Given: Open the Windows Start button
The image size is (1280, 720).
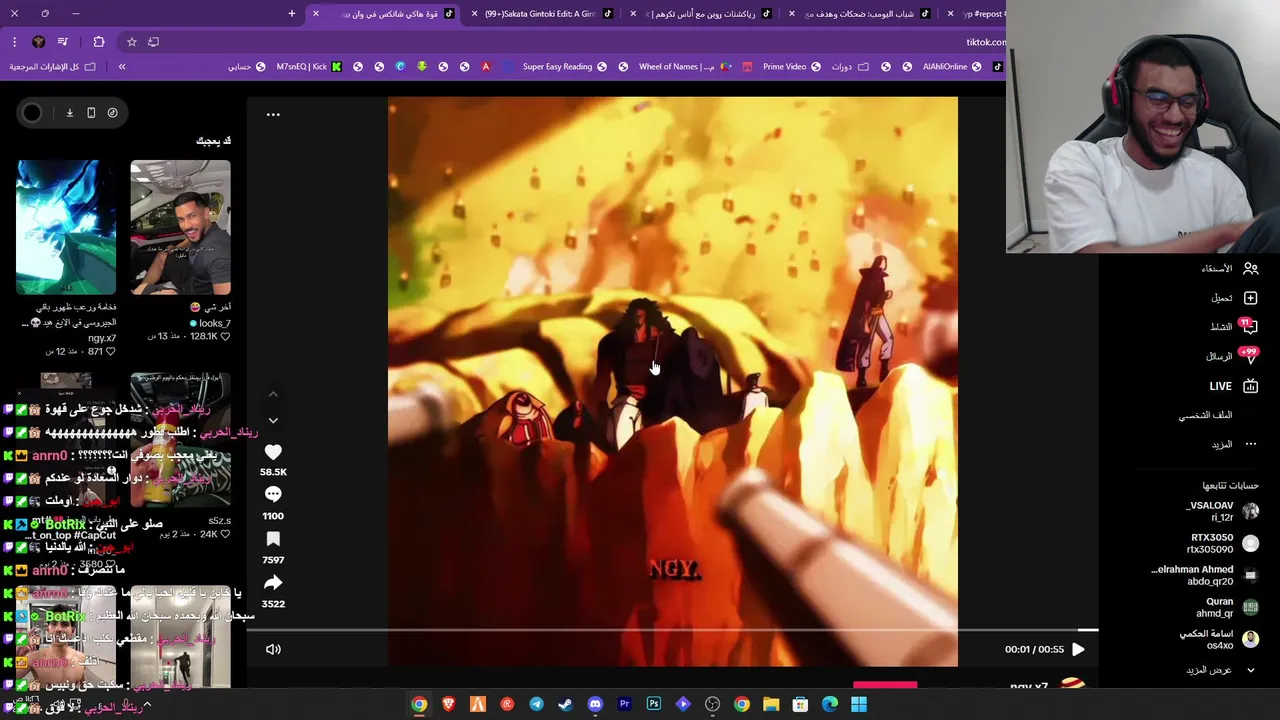Looking at the screenshot, I should click(x=859, y=704).
